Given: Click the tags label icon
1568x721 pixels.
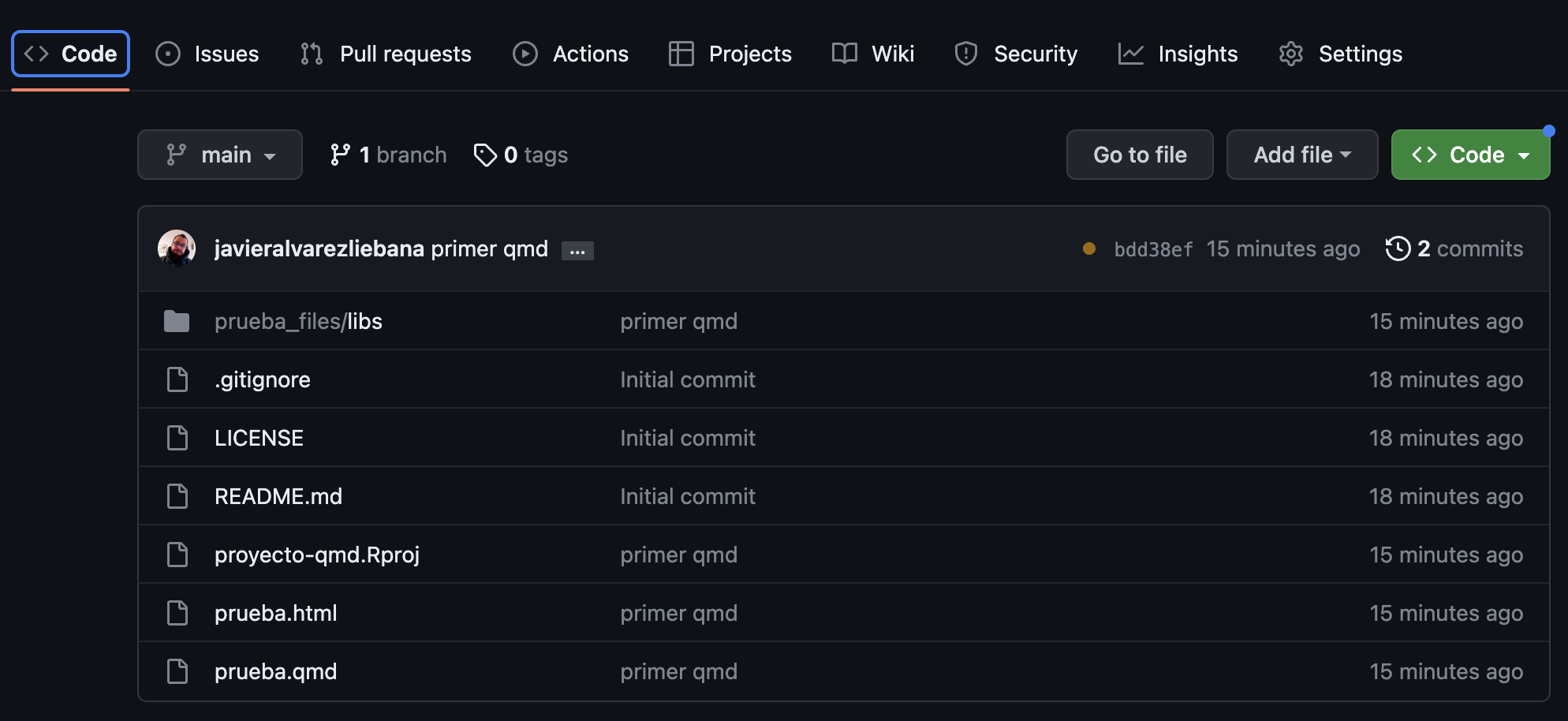Looking at the screenshot, I should coord(485,155).
